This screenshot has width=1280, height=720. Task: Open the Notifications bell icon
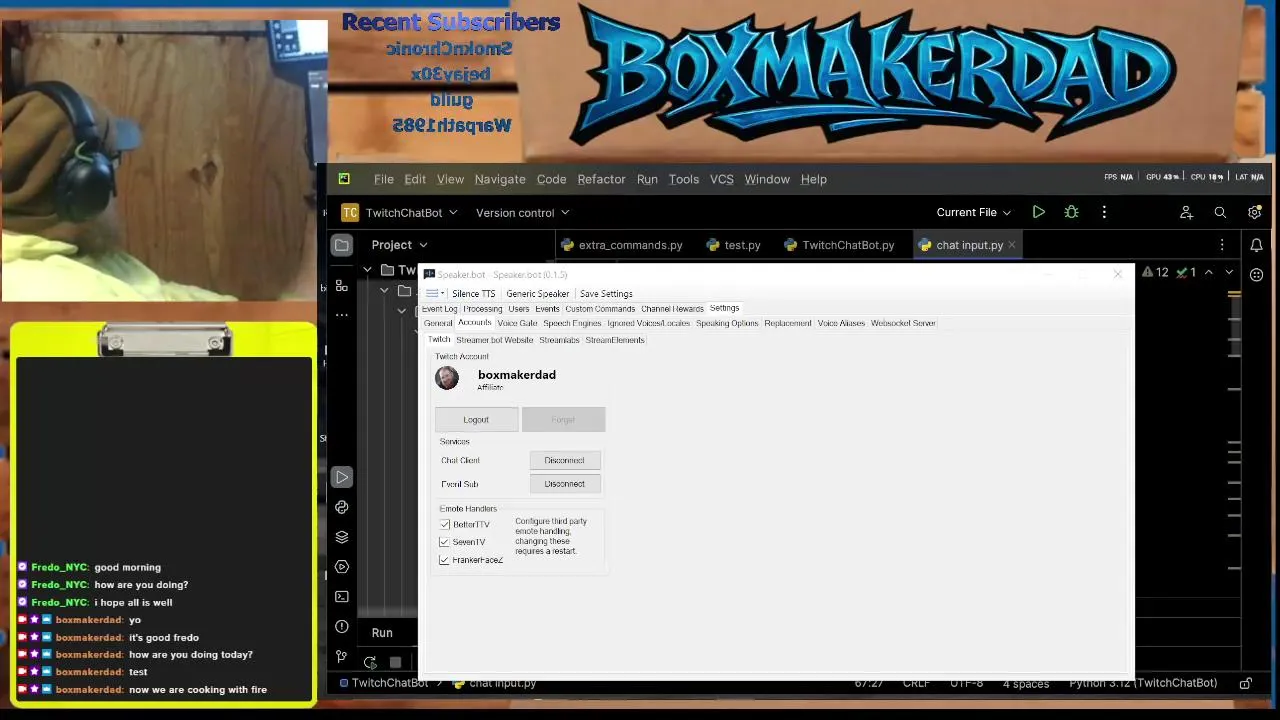[1256, 245]
